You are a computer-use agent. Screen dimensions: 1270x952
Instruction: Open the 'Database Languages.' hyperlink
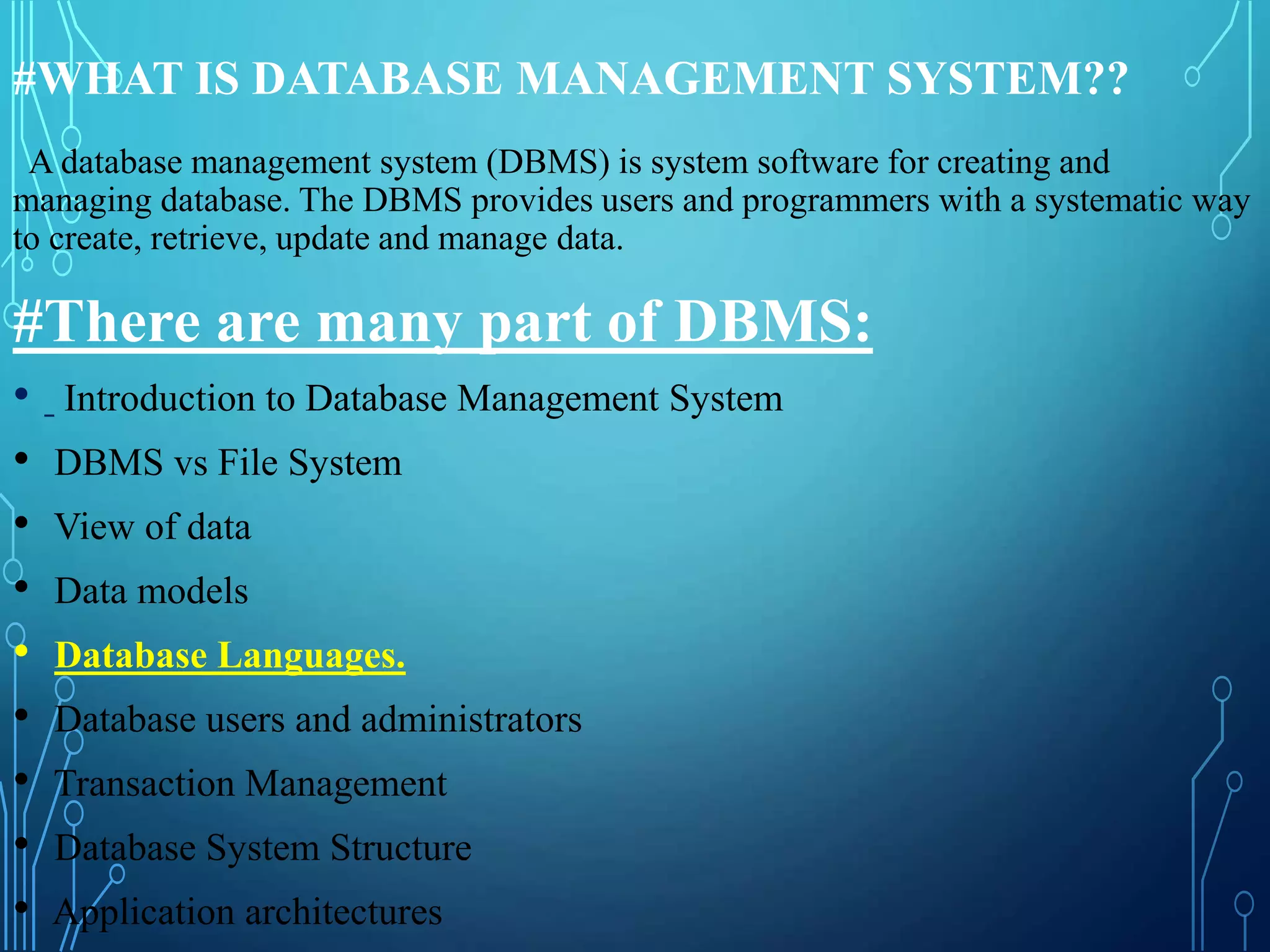point(230,655)
